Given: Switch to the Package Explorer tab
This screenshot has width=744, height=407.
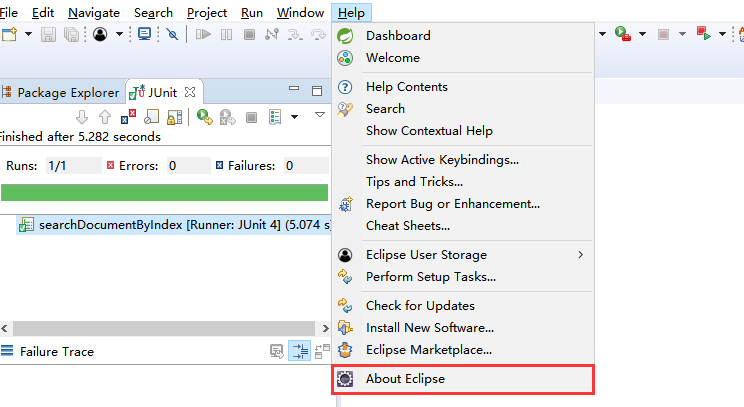Looking at the screenshot, I should click(x=62, y=92).
